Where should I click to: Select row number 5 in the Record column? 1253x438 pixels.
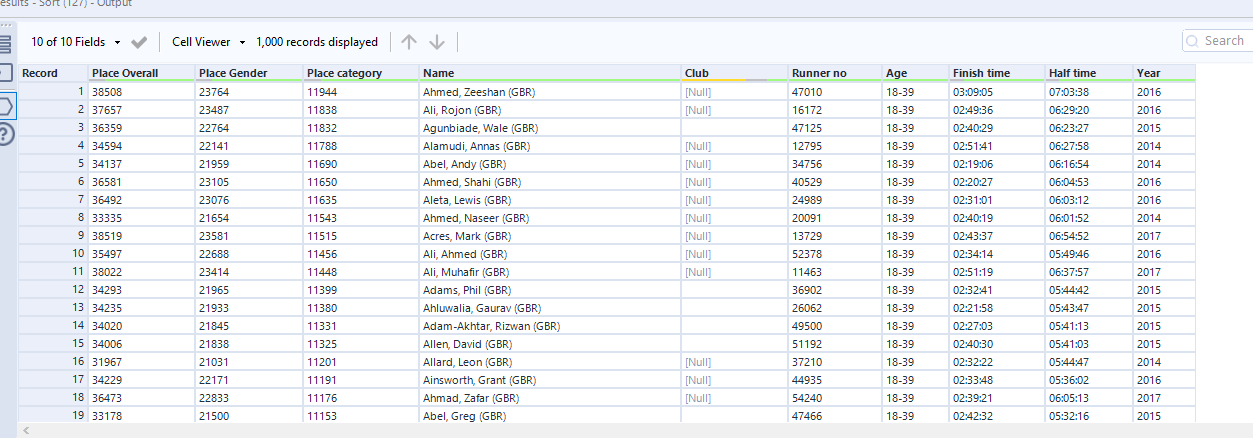click(x=79, y=164)
